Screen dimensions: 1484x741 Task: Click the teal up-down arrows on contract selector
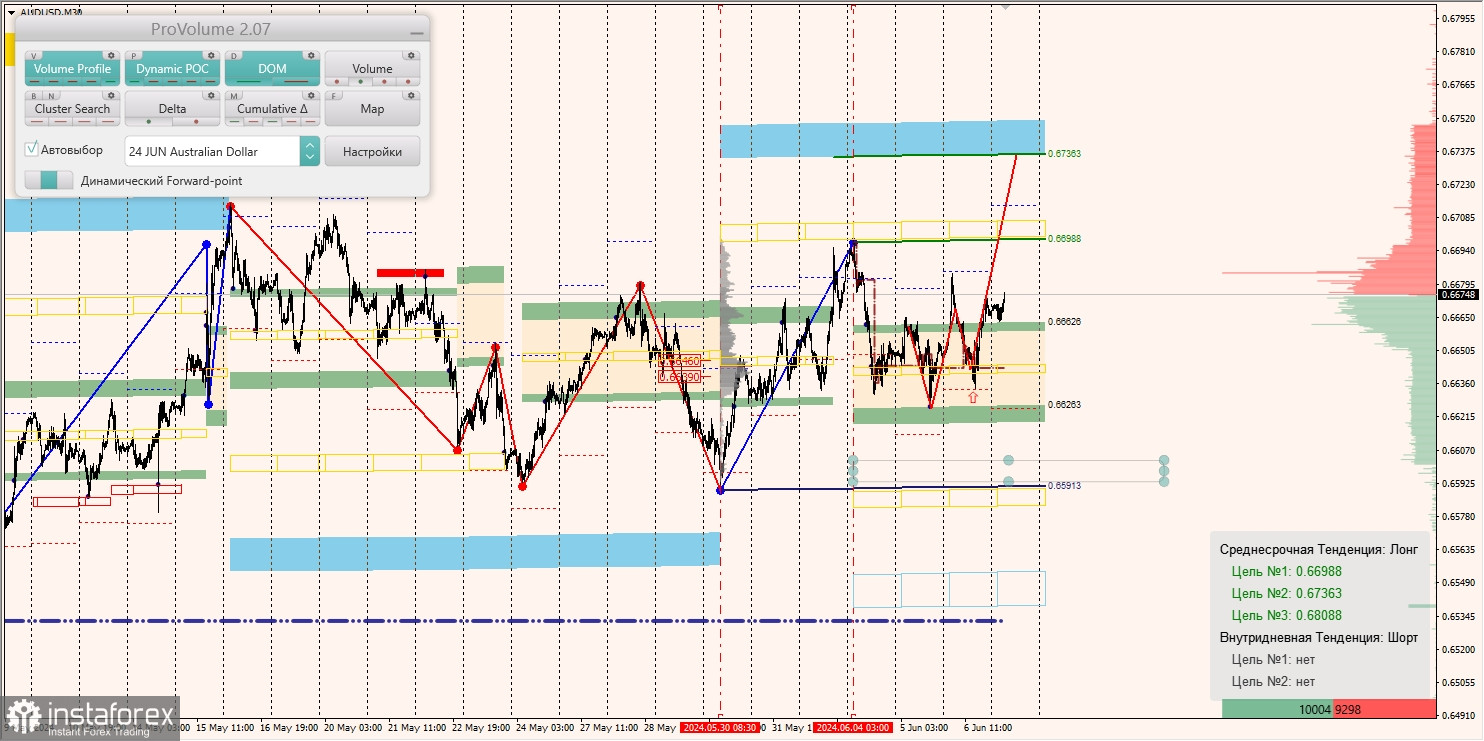click(310, 151)
